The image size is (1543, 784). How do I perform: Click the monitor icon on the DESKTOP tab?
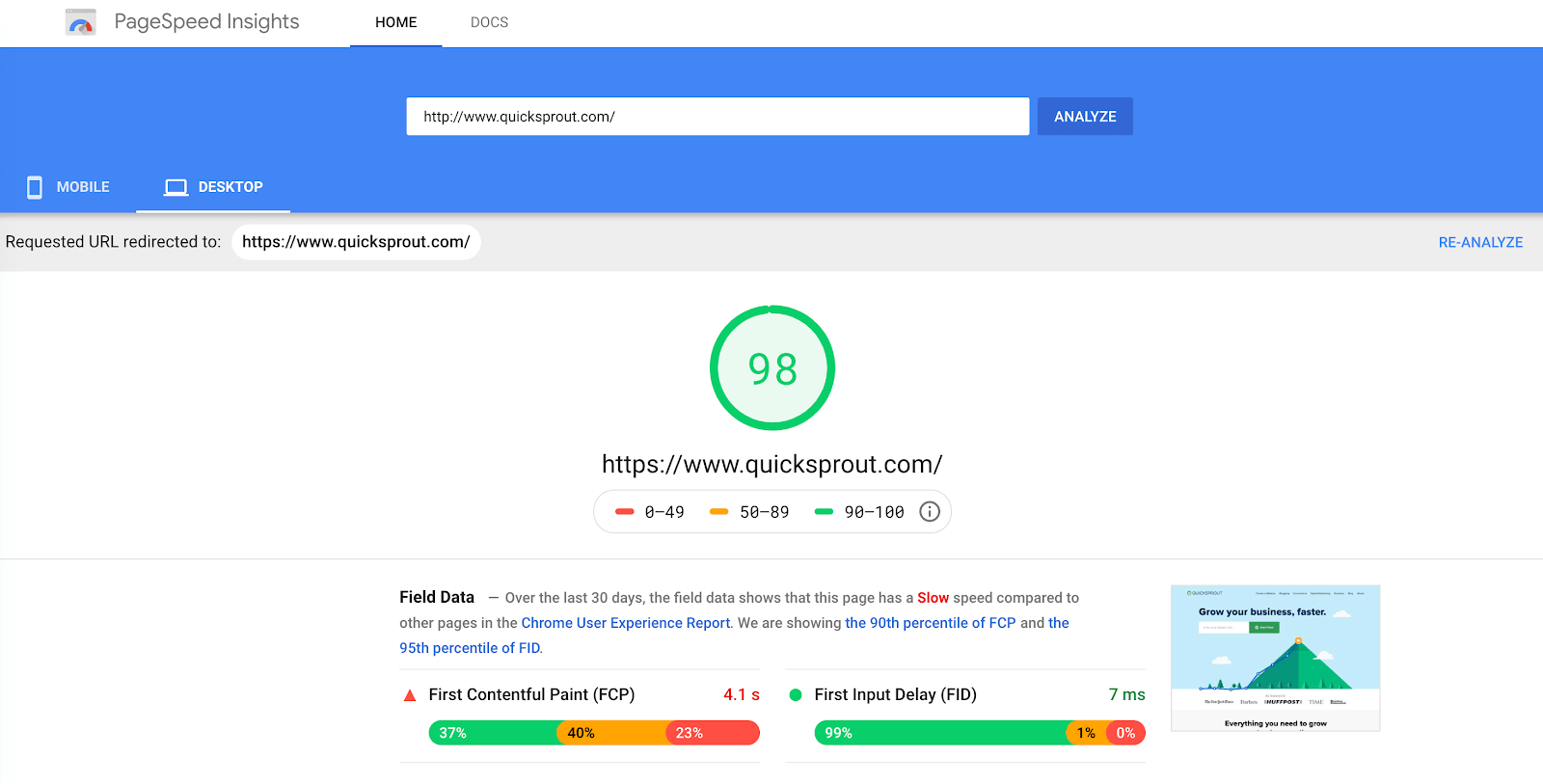tap(176, 186)
